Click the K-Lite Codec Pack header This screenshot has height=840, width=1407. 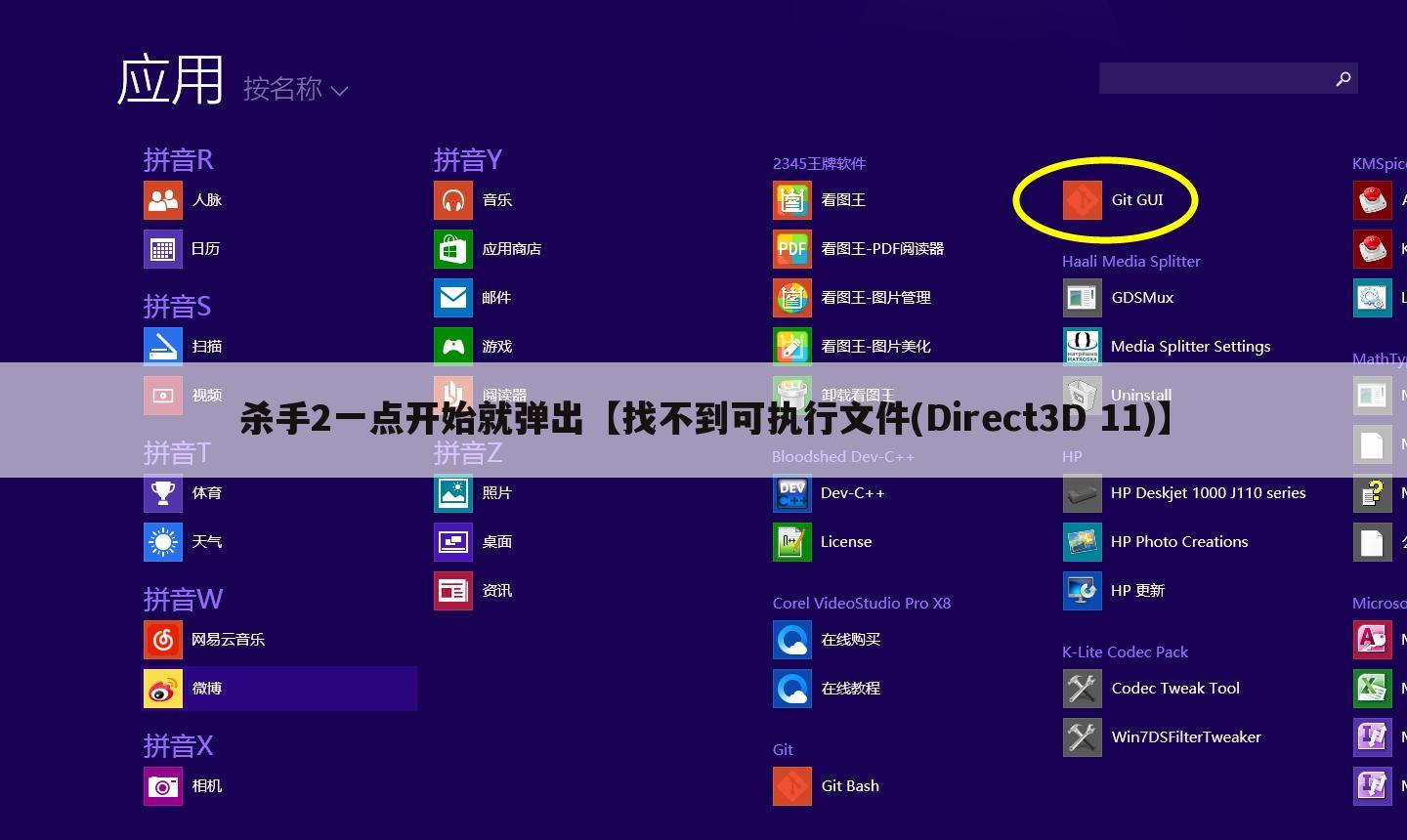tap(1125, 651)
